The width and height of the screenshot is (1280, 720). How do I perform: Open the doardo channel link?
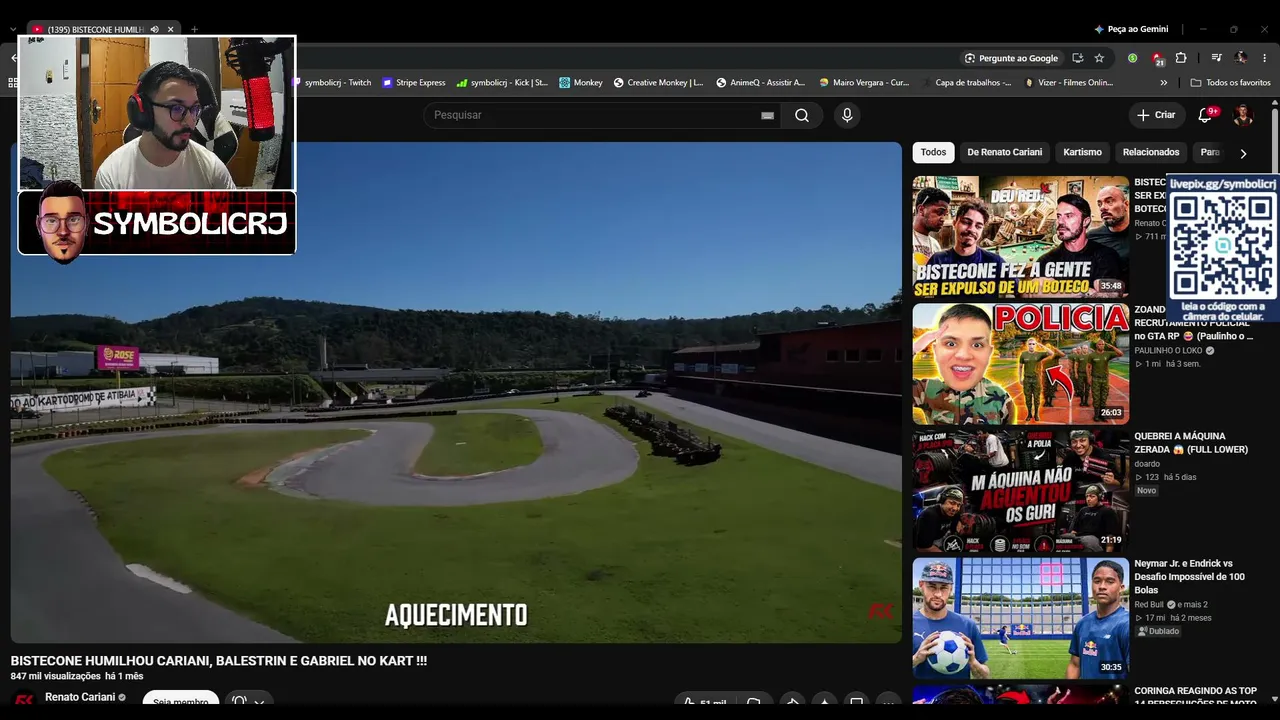pos(1147,464)
